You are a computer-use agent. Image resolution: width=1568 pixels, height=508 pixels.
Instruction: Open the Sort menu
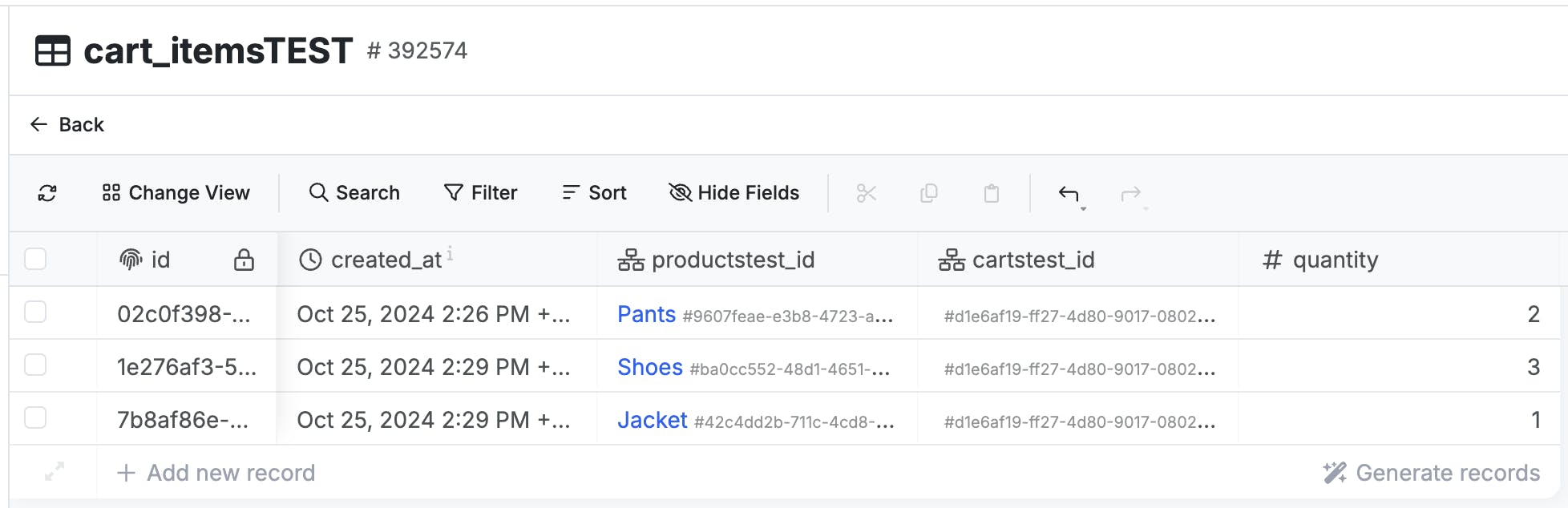594,193
